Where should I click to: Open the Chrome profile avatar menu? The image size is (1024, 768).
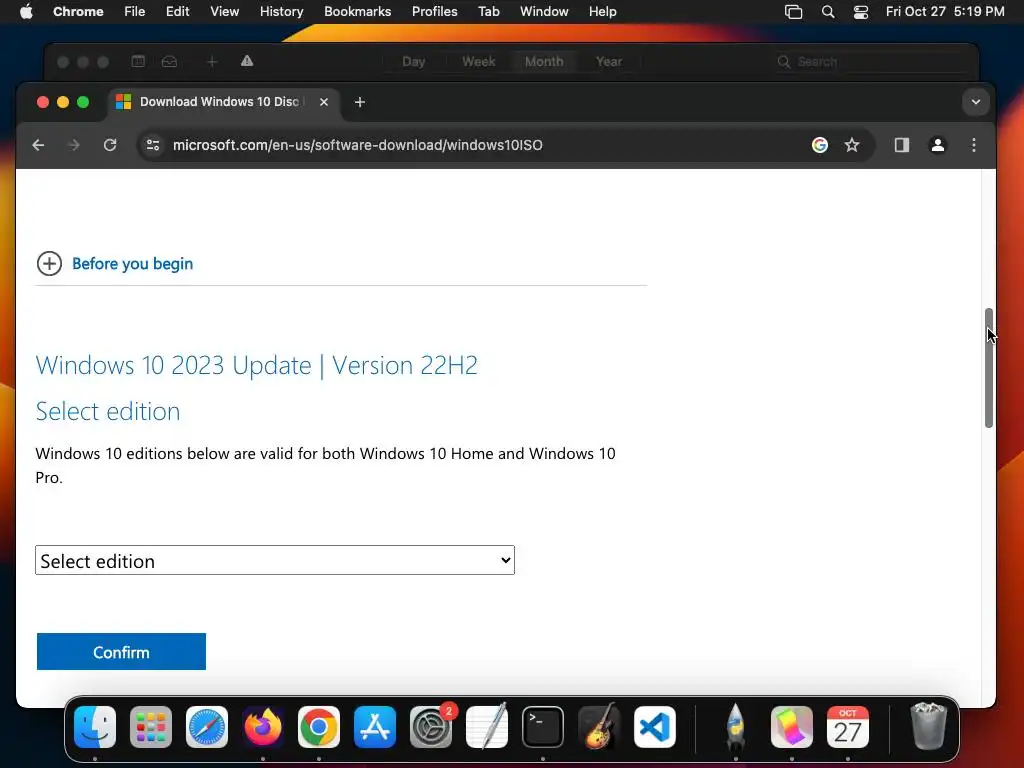tap(938, 145)
